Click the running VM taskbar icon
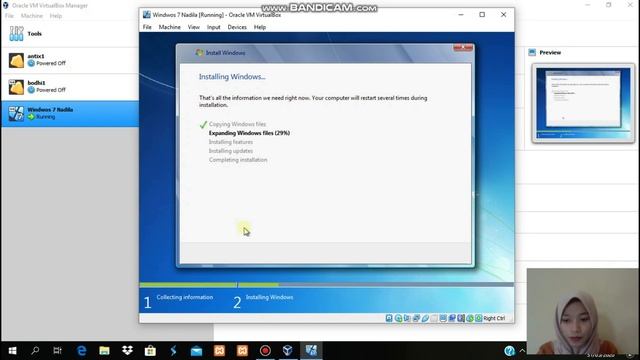 311,351
